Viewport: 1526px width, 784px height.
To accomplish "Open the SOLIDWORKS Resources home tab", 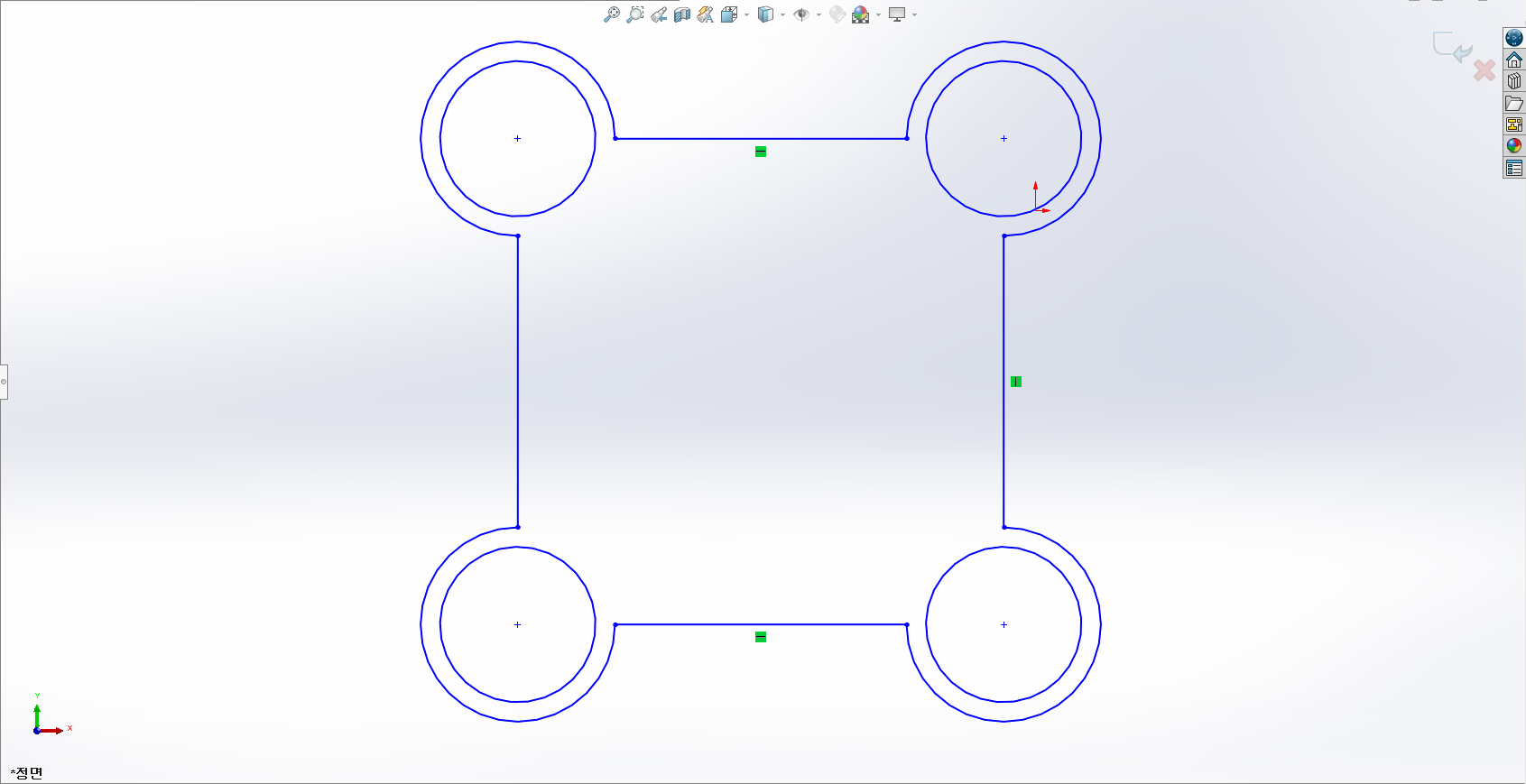I will coord(1514,60).
